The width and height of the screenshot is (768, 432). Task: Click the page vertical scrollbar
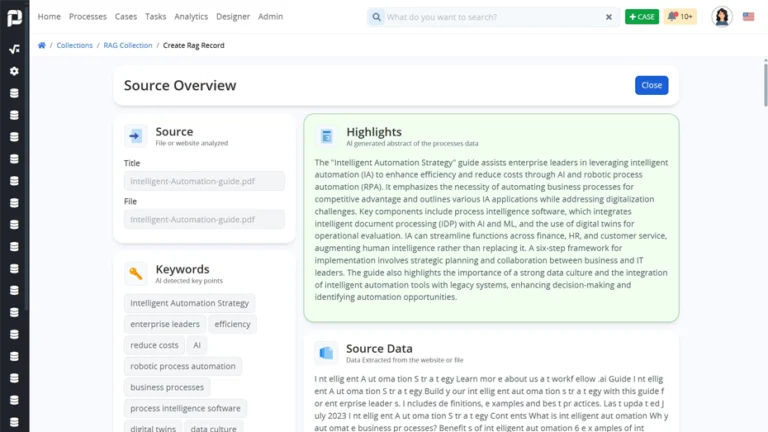(x=766, y=83)
